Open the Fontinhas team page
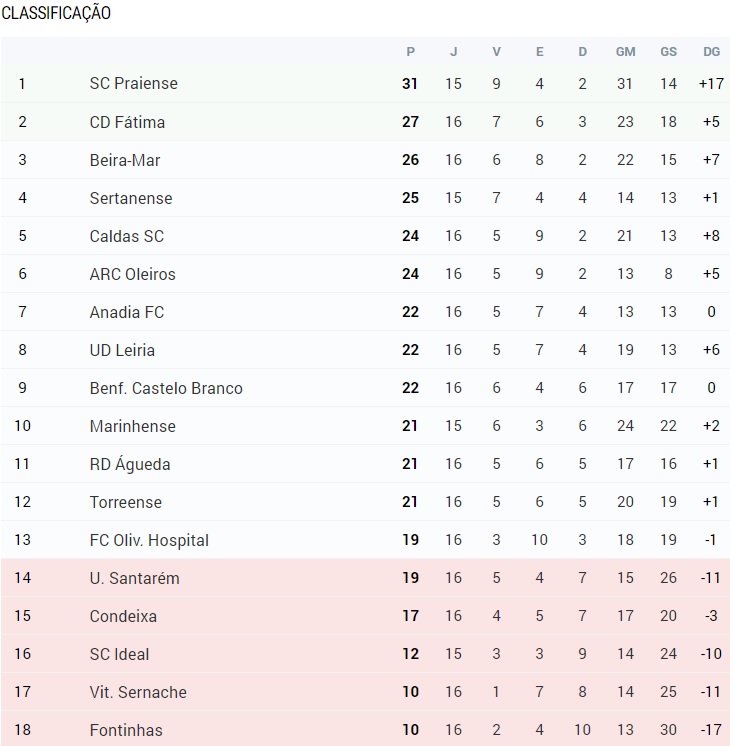Image resolution: width=730 pixels, height=746 pixels. pos(125,730)
